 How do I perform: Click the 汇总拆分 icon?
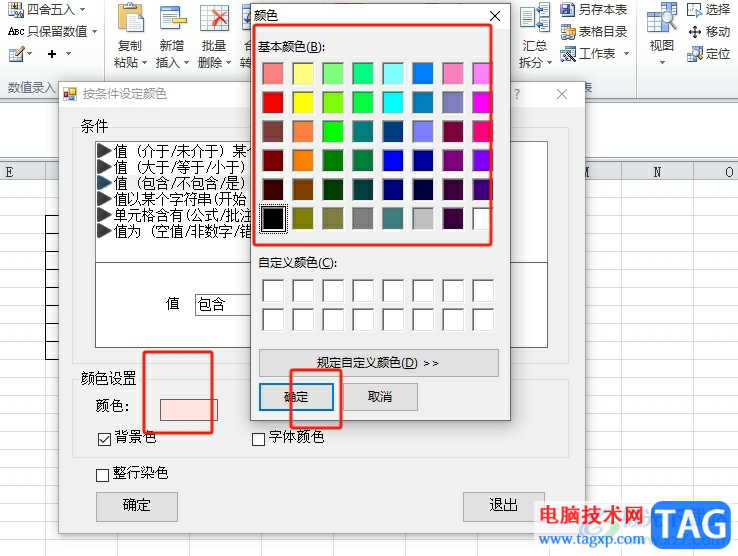(x=535, y=18)
